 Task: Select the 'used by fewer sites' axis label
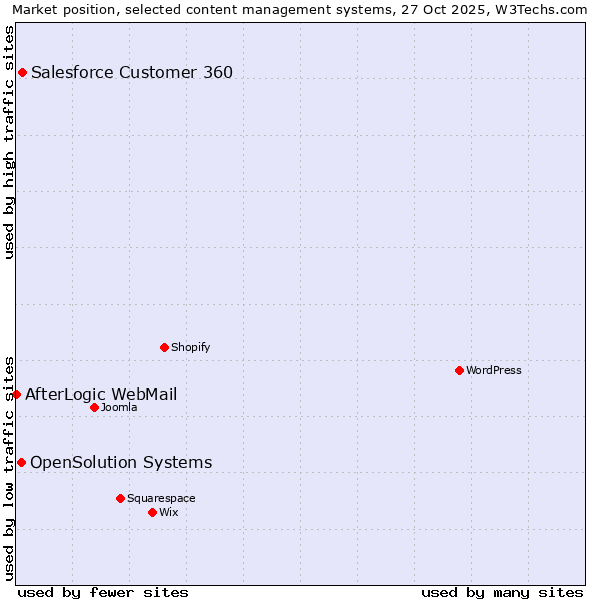coord(103,592)
